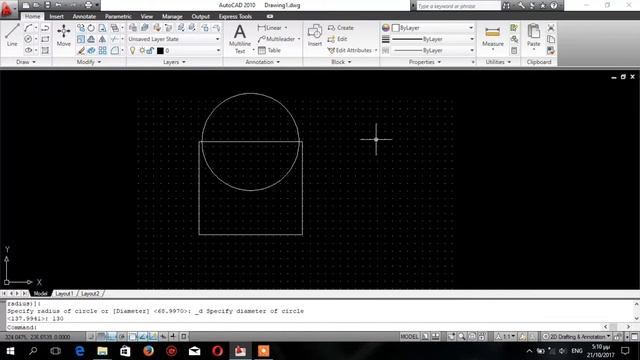Click the Cut icon in Clipboard
This screenshot has height=360, width=640.
pyautogui.click(x=551, y=28)
